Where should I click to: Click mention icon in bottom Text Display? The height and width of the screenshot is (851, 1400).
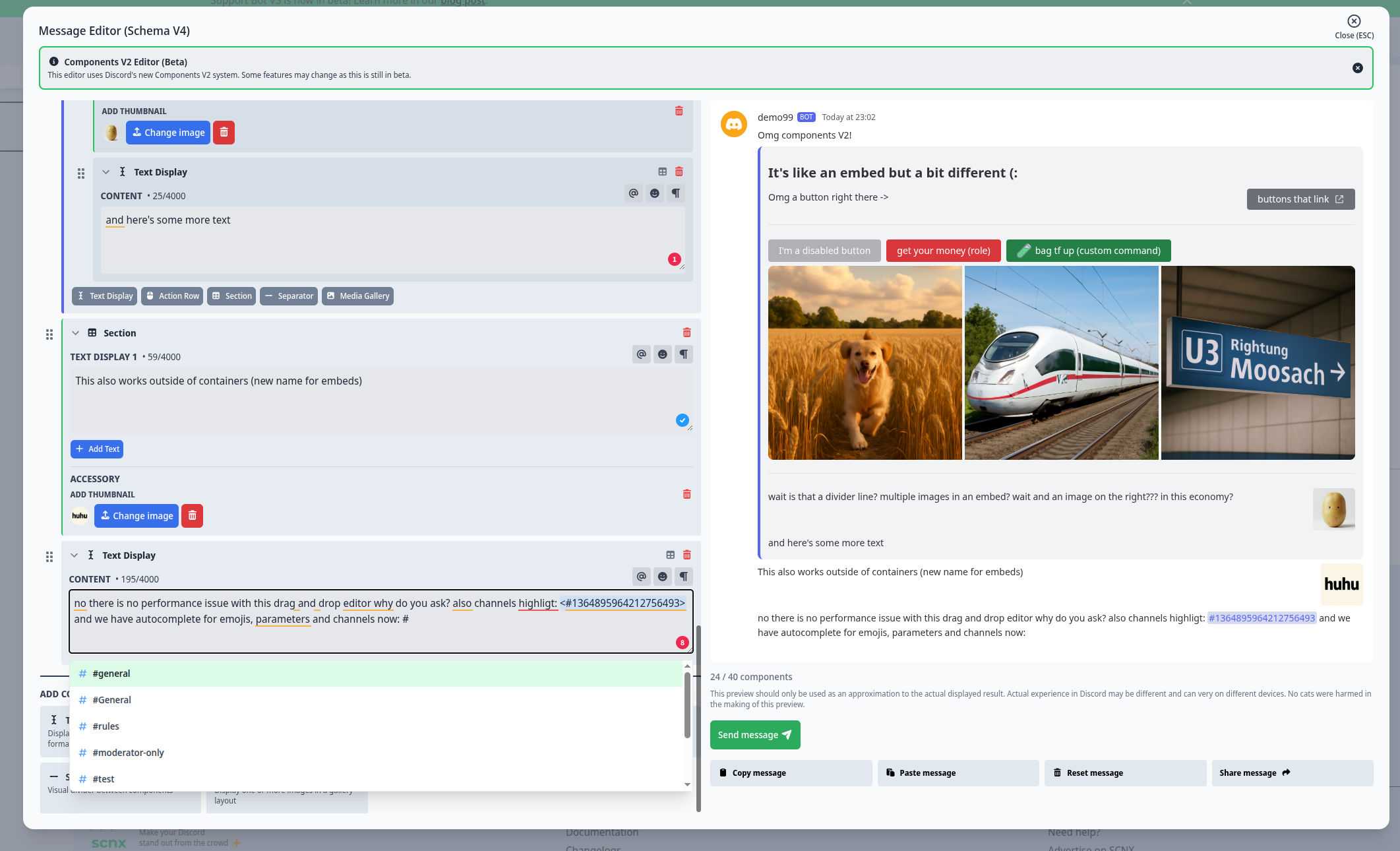click(x=641, y=577)
